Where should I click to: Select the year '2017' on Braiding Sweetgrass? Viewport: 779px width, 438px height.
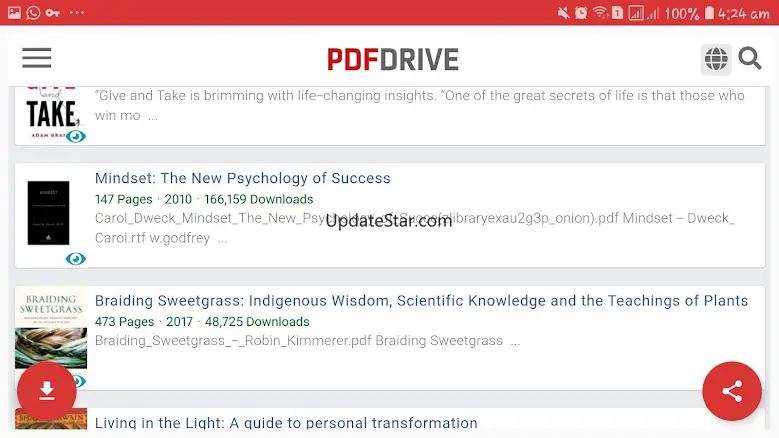coord(179,322)
